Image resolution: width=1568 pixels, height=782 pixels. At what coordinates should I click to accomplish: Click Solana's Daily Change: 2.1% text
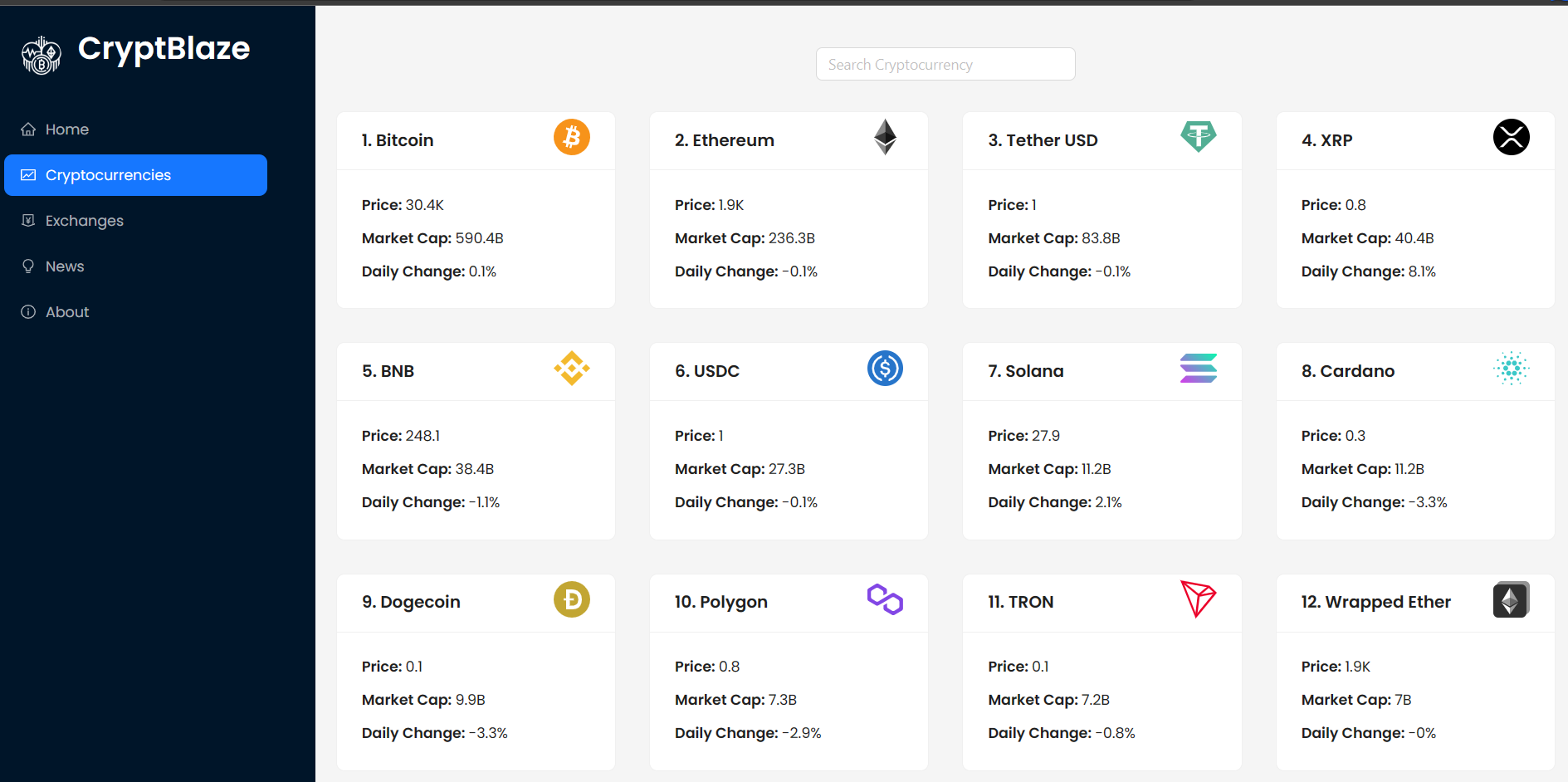[1055, 502]
